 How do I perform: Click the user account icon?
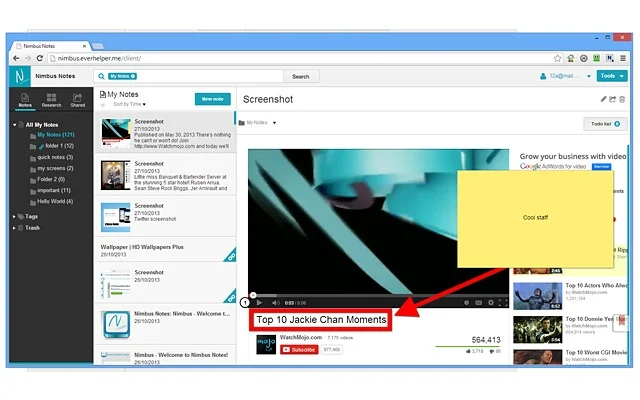coord(543,76)
